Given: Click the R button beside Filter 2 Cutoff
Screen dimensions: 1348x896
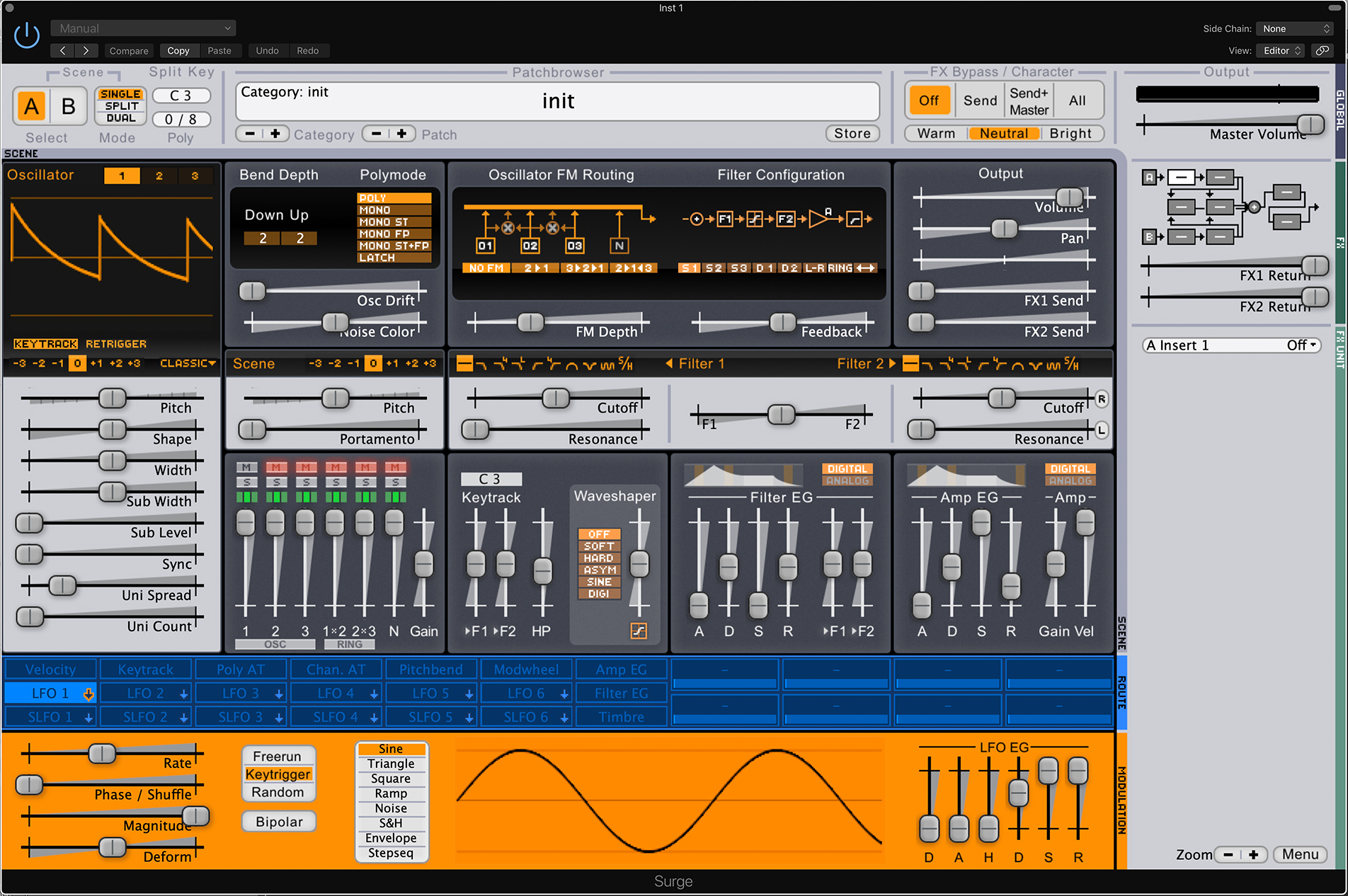Looking at the screenshot, I should (1102, 399).
